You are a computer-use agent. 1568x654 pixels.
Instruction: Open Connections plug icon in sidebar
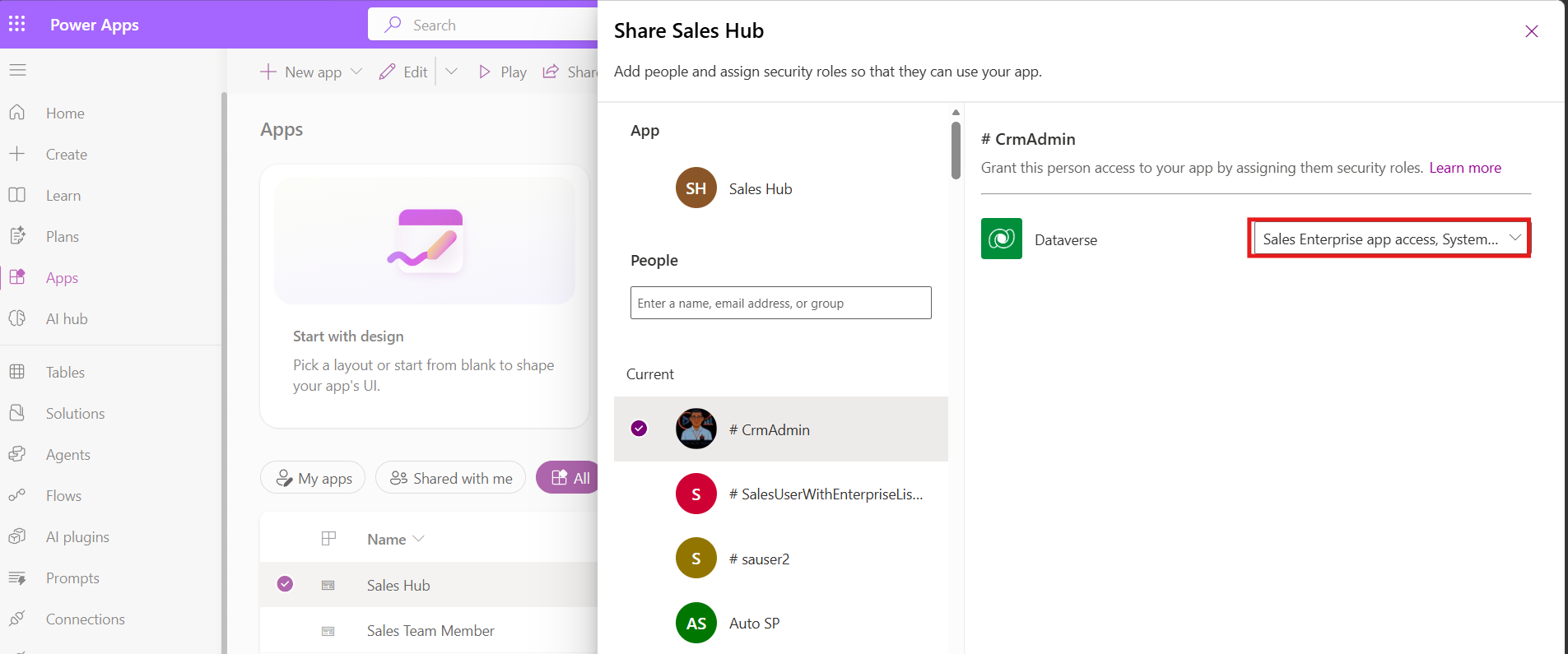pos(17,619)
